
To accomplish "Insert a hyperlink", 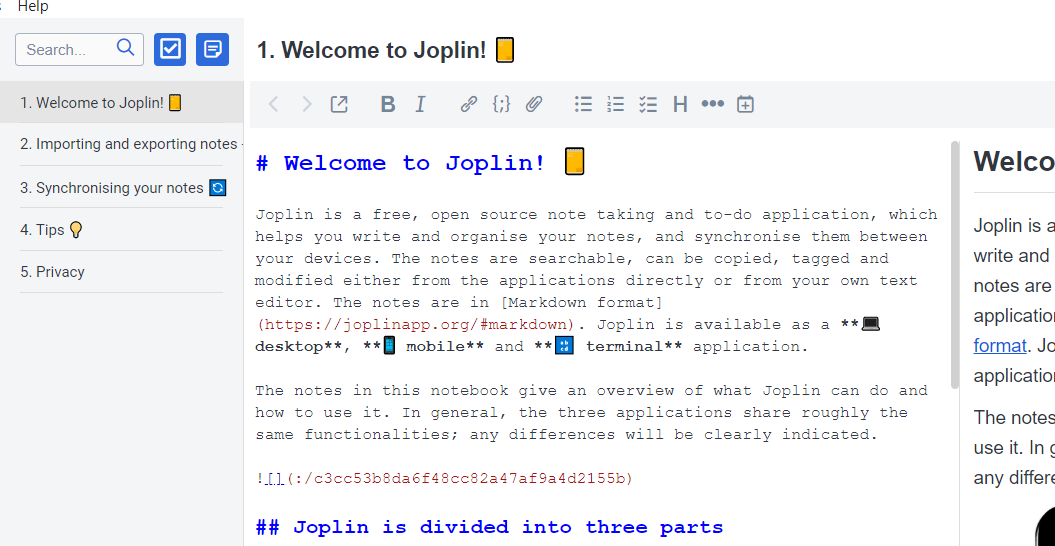I will (469, 104).
